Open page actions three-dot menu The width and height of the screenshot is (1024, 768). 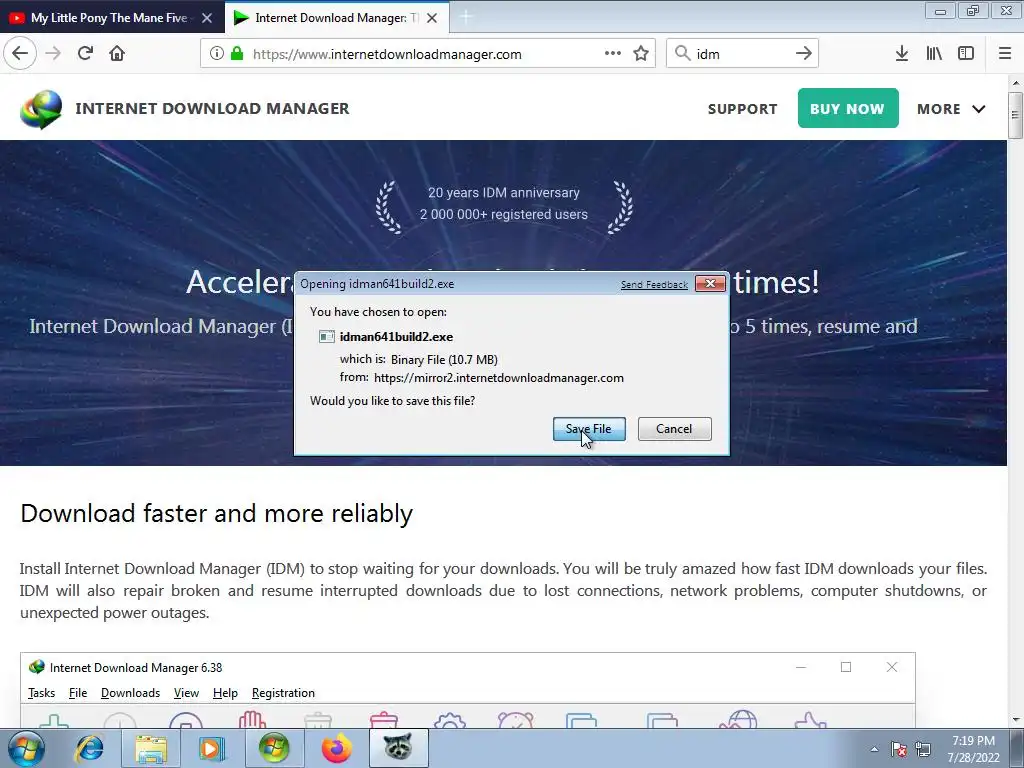click(x=613, y=53)
